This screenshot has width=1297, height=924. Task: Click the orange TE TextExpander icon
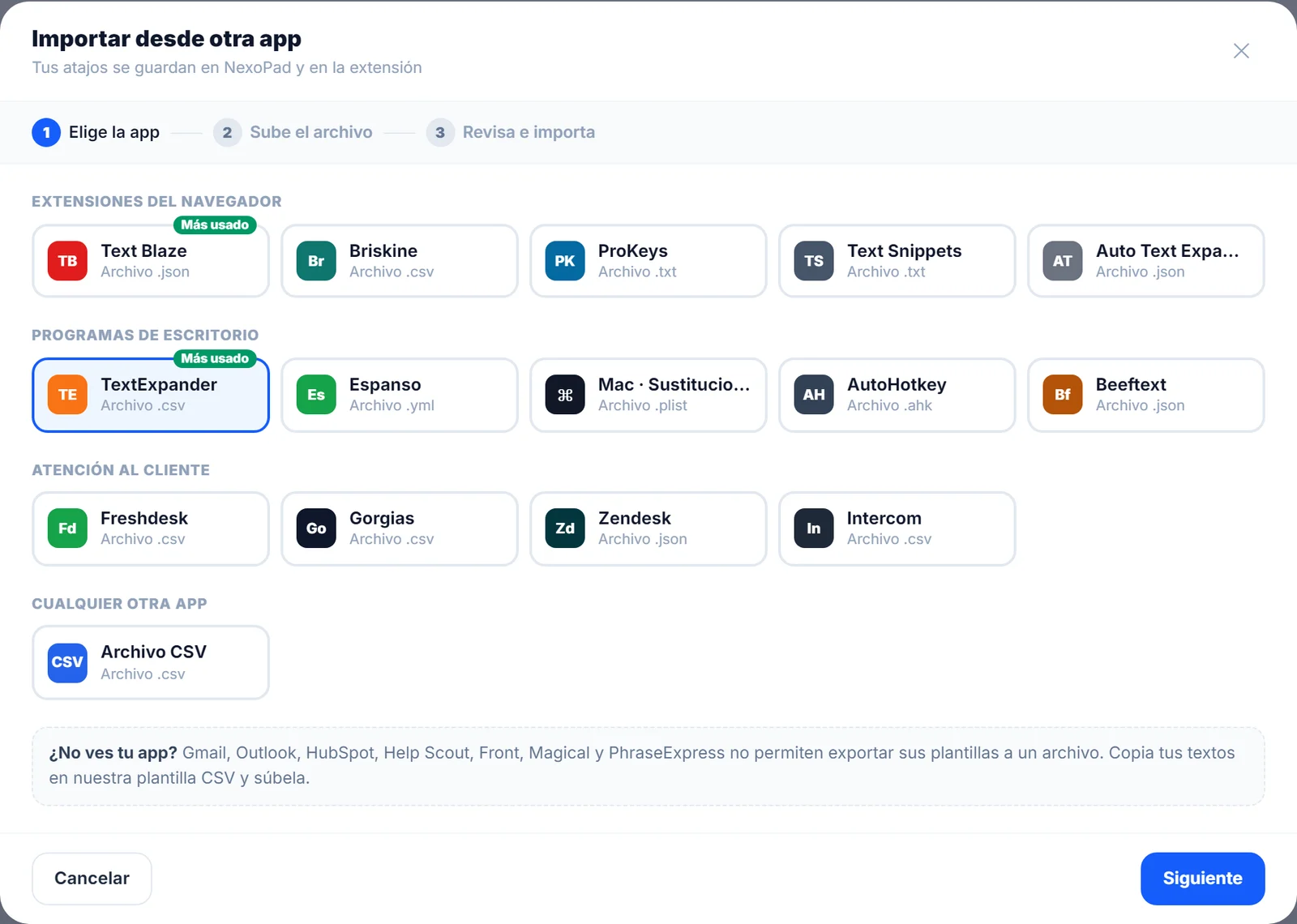tap(67, 395)
